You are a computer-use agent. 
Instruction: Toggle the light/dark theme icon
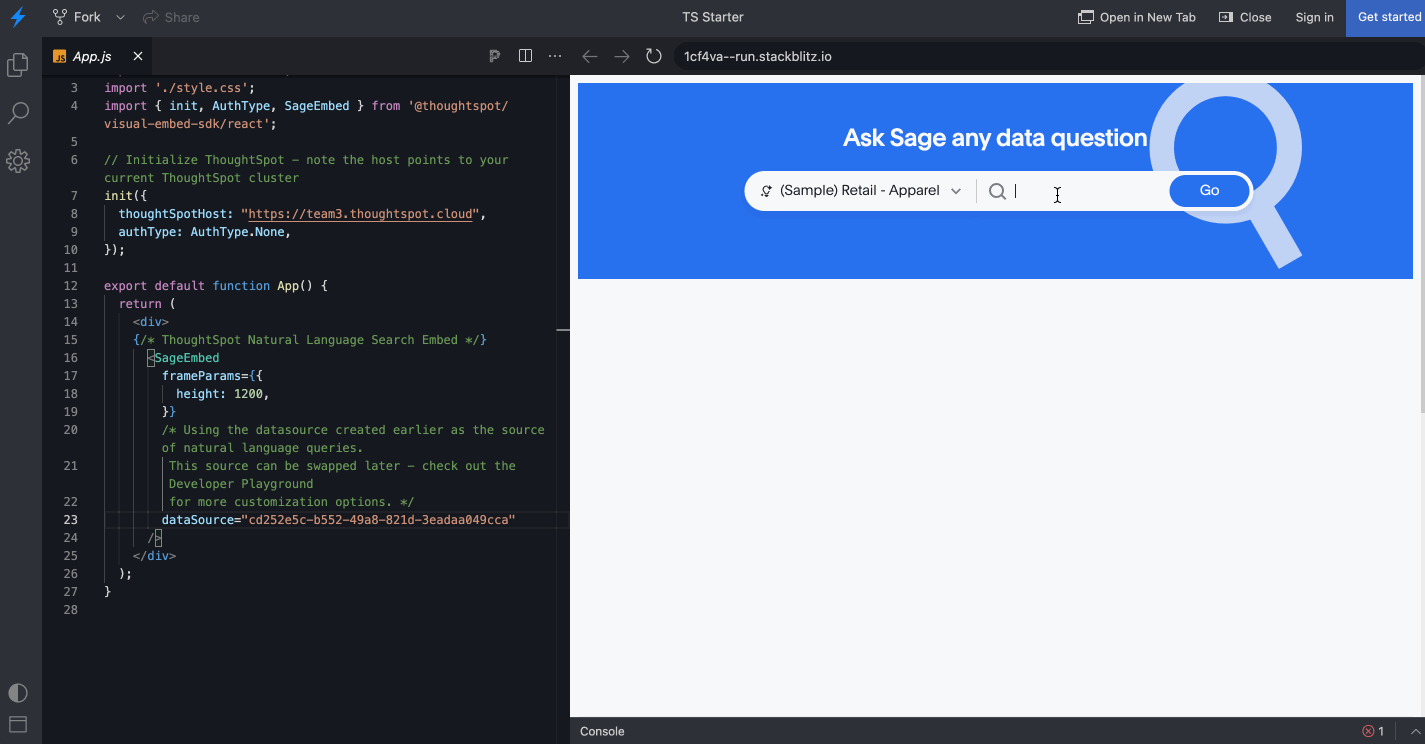point(18,693)
